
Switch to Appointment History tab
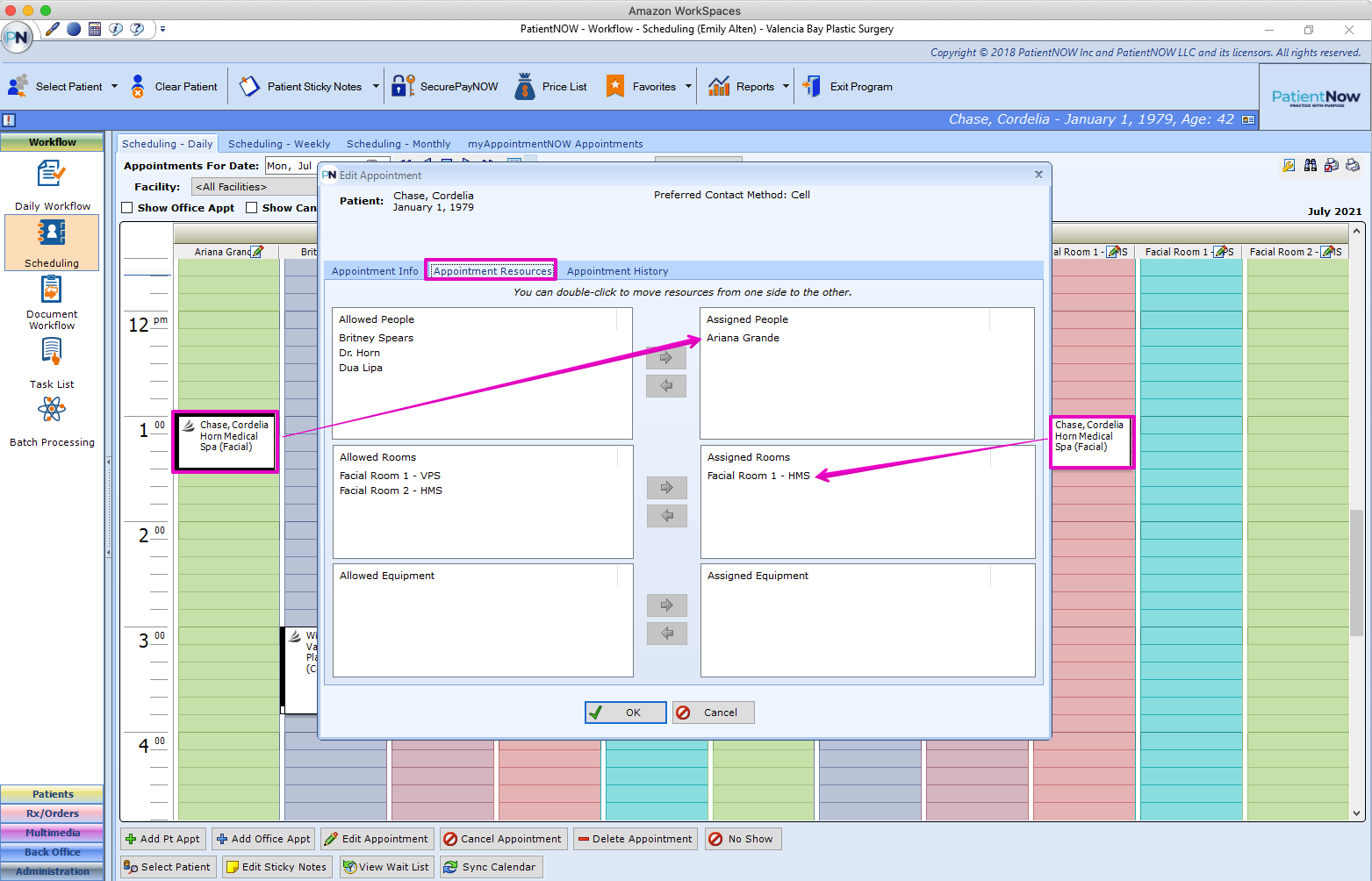(x=617, y=271)
